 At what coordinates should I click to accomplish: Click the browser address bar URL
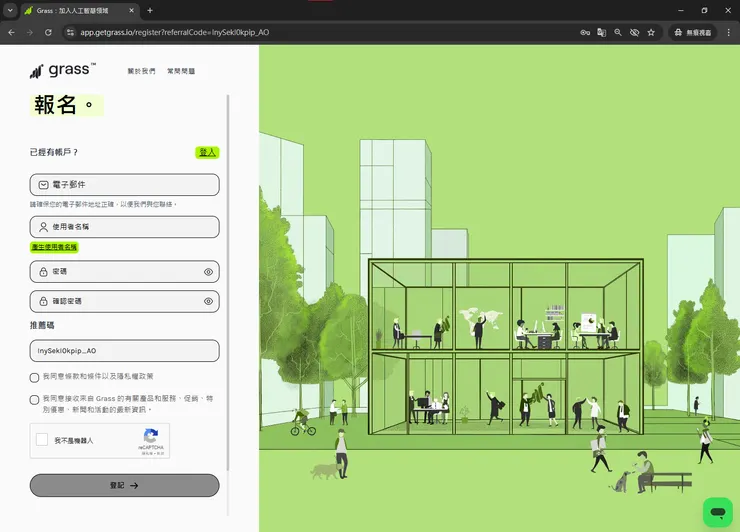[175, 33]
